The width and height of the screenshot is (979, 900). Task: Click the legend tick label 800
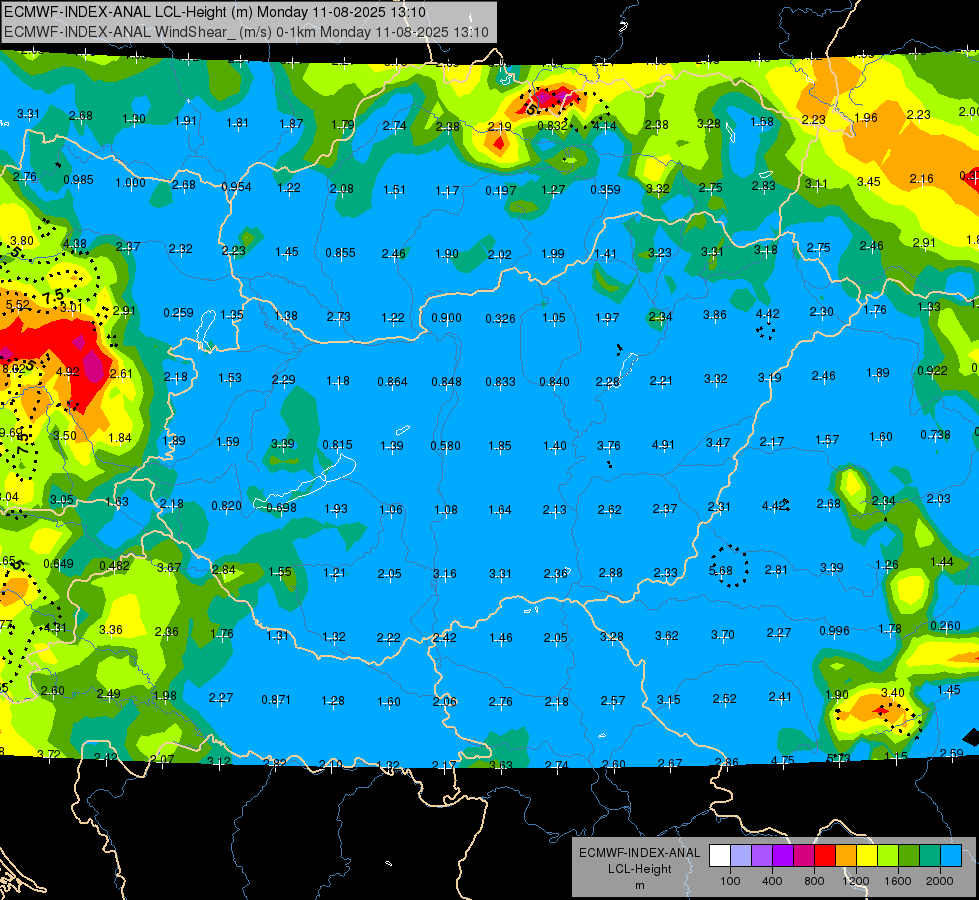(x=814, y=881)
